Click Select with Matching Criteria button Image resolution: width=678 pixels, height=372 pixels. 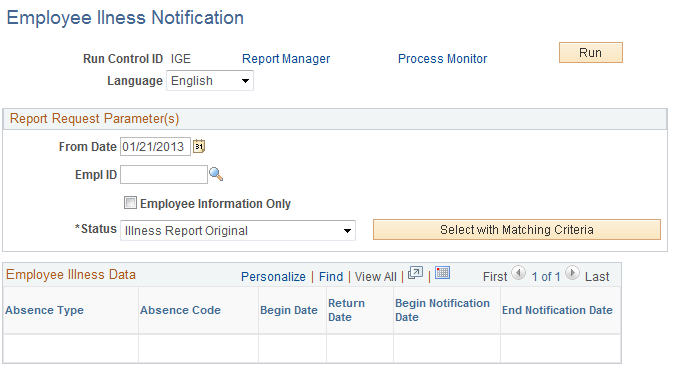pyautogui.click(x=517, y=229)
